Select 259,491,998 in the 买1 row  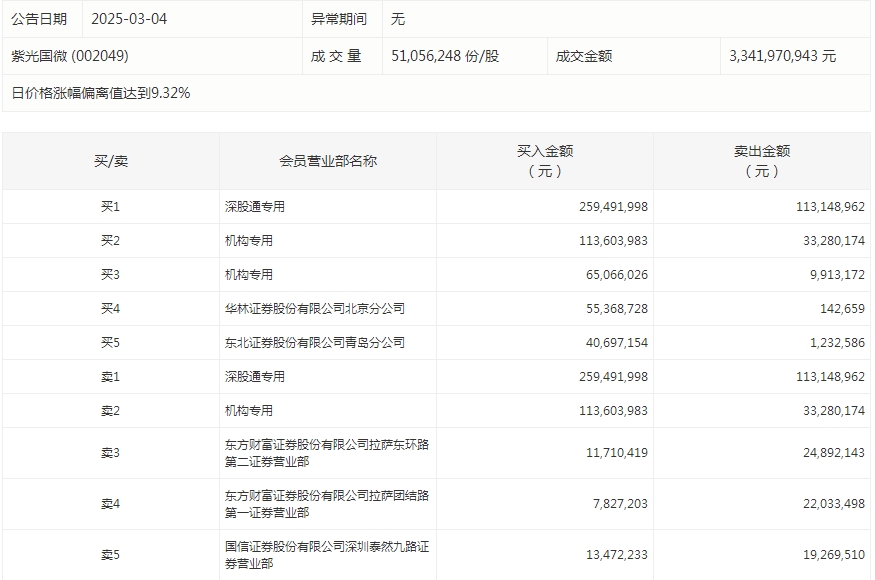point(613,207)
